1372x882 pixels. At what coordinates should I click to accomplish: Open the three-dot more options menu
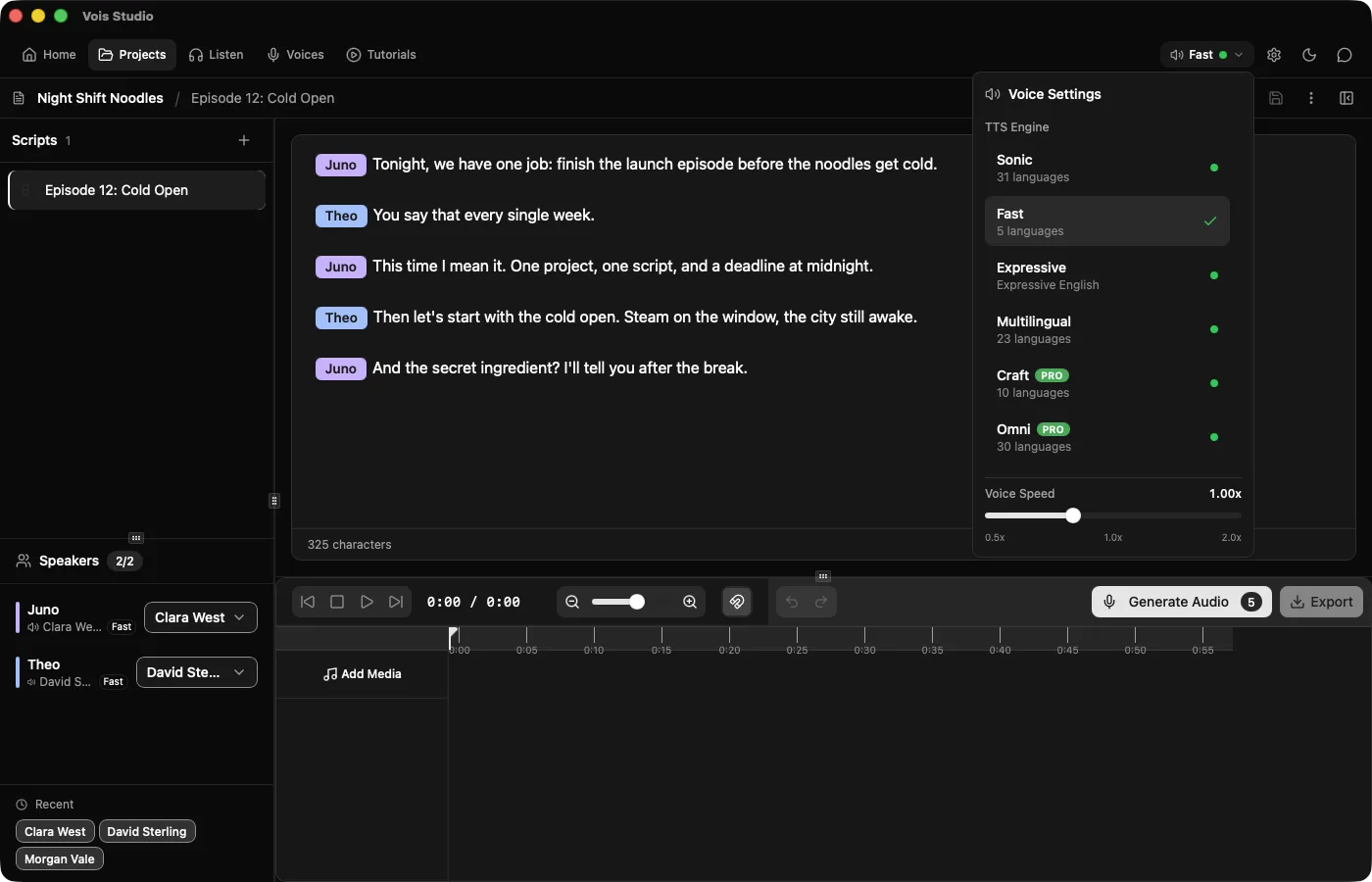point(1311,98)
